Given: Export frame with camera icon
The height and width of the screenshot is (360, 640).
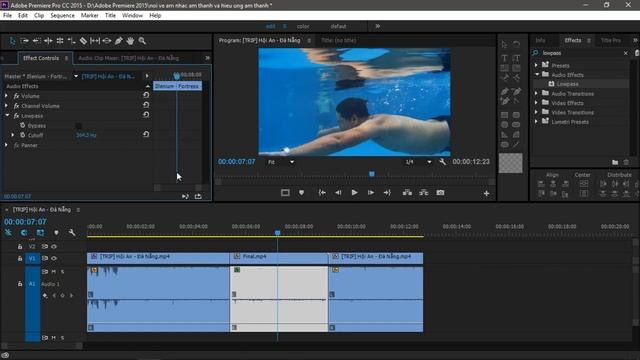Looking at the screenshot, I should [440, 193].
